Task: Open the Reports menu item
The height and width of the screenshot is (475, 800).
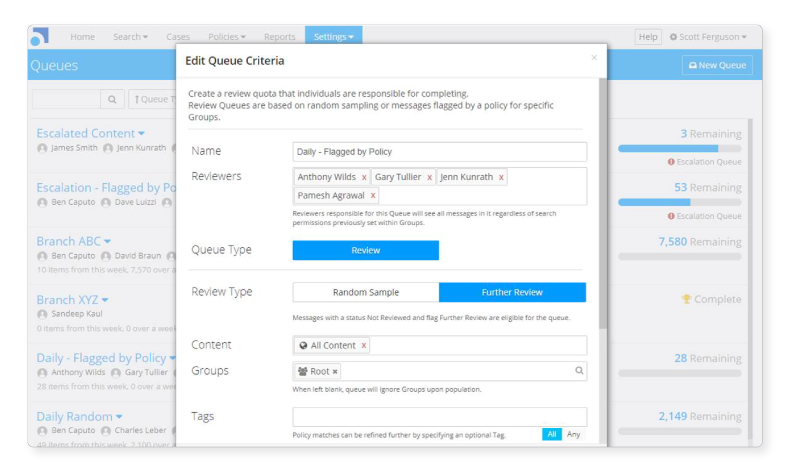Action: click(280, 37)
